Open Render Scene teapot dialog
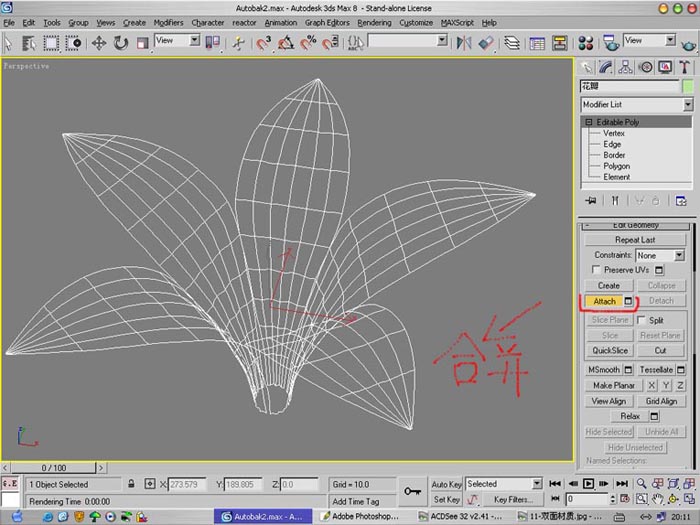 point(610,43)
